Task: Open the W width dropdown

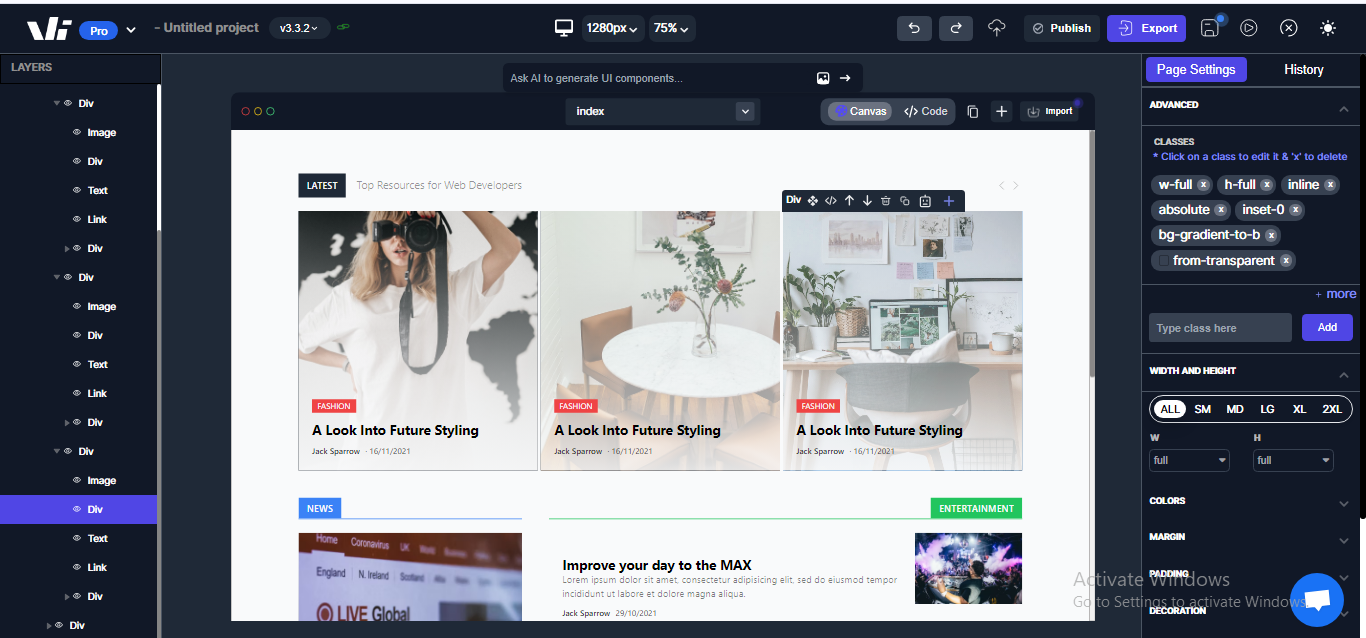Action: click(1190, 460)
